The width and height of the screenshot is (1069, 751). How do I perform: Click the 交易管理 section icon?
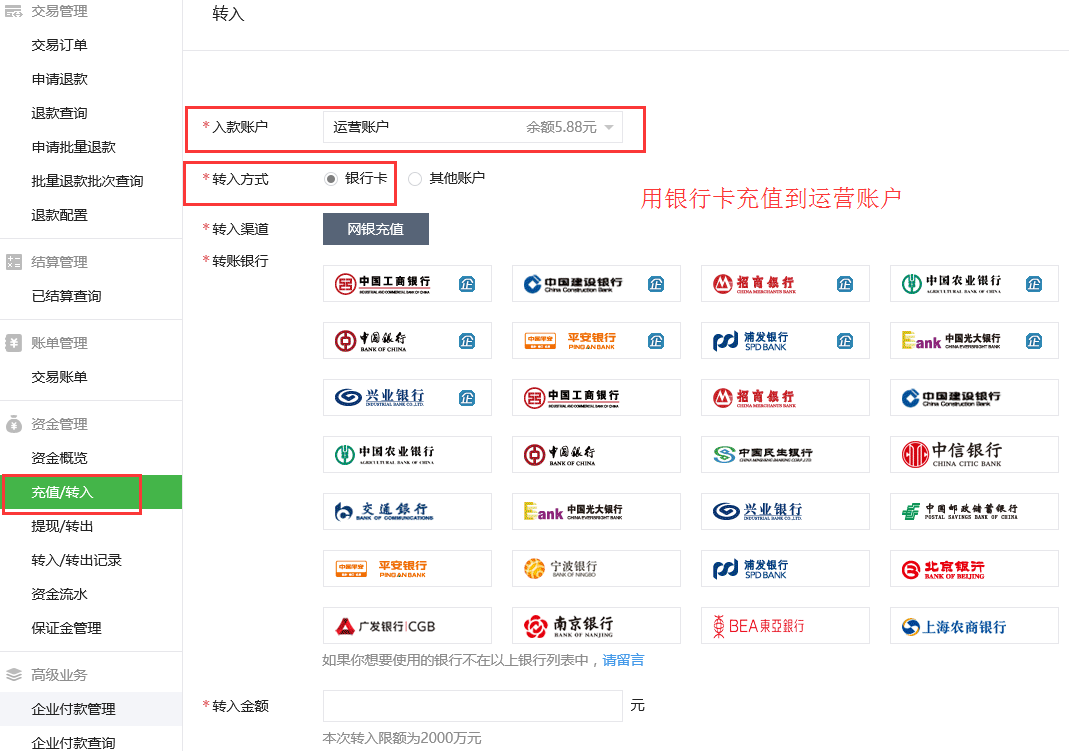click(14, 11)
